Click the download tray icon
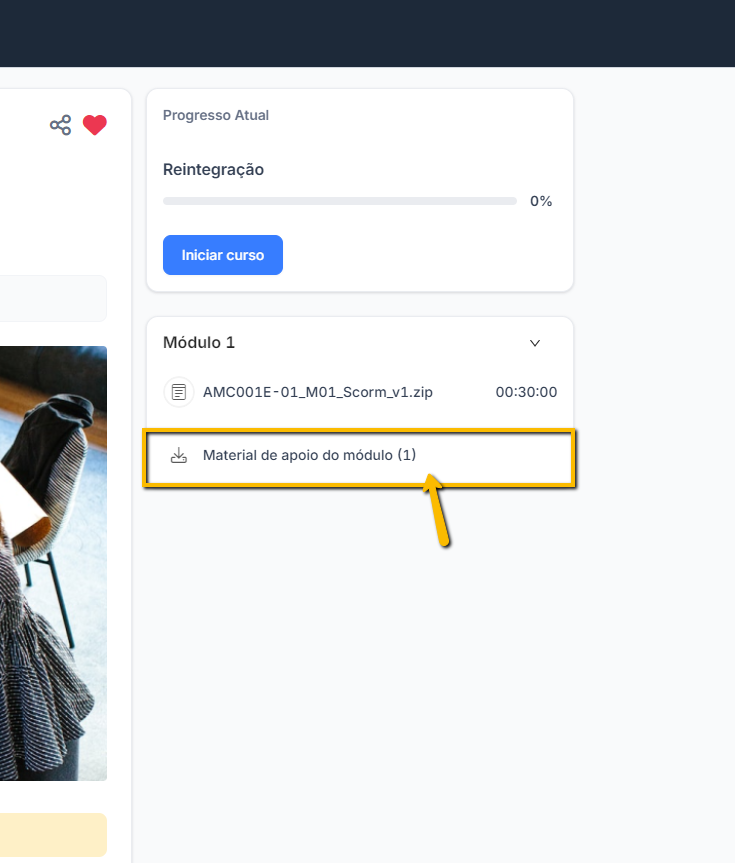The width and height of the screenshot is (735, 863). point(178,455)
